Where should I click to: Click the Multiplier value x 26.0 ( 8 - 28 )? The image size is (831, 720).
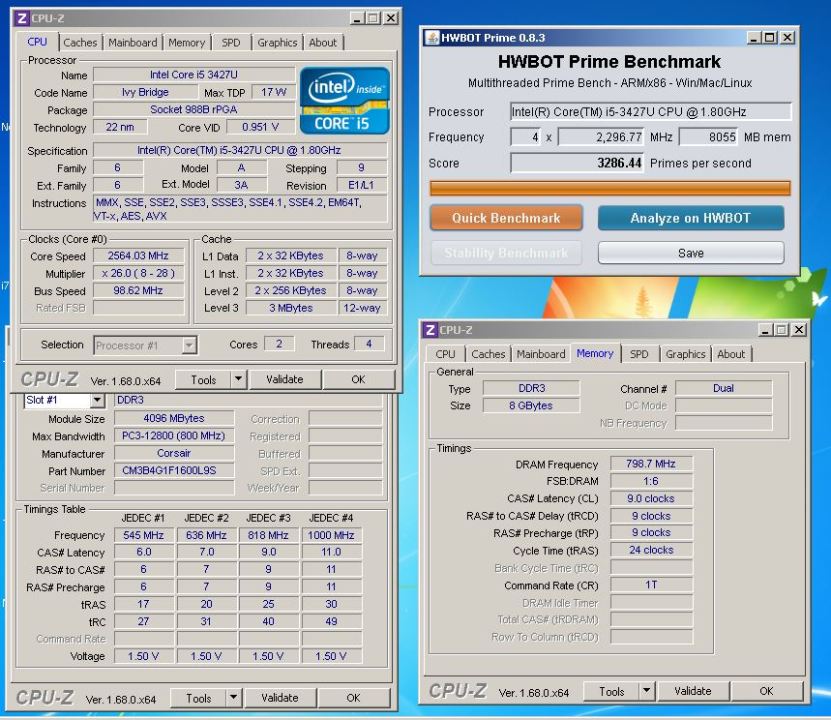[138, 273]
